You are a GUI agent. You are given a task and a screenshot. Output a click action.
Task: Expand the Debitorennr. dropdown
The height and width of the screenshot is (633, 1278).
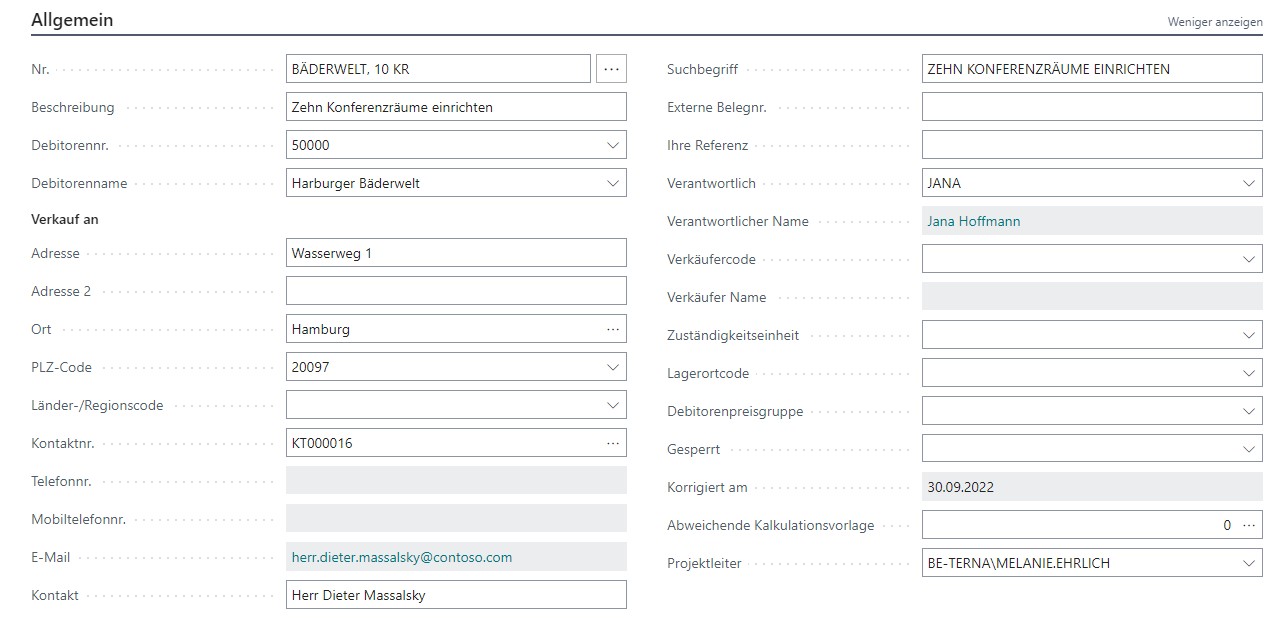(x=612, y=145)
